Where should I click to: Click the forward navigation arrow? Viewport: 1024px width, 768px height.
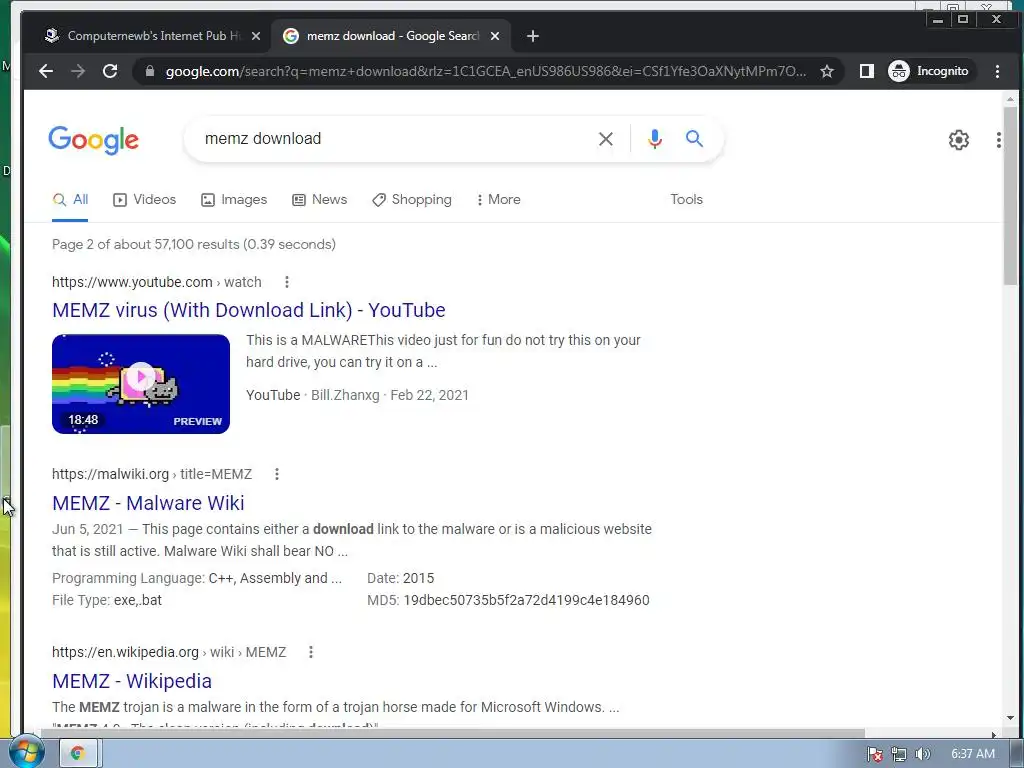point(78,71)
